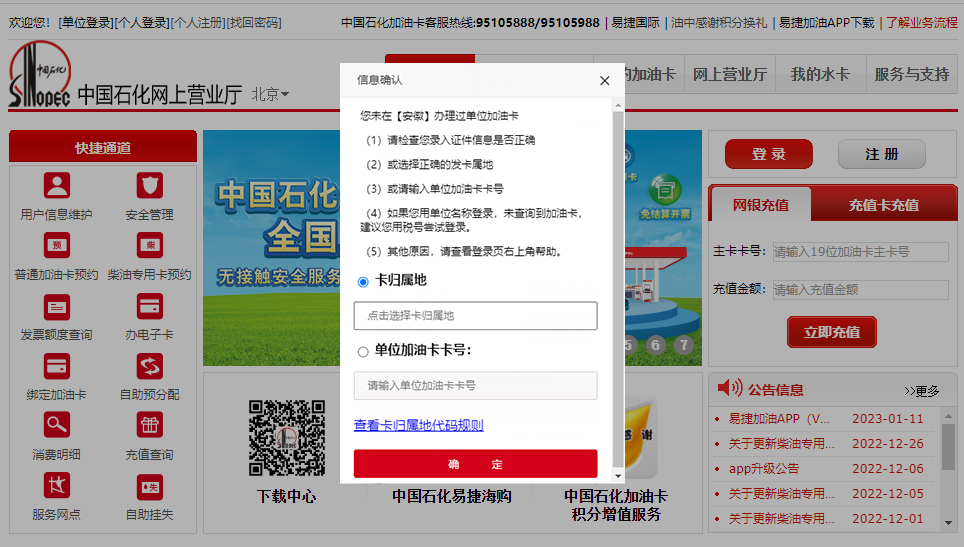Open 下载中心 label
The image size is (964, 547).
(x=286, y=496)
